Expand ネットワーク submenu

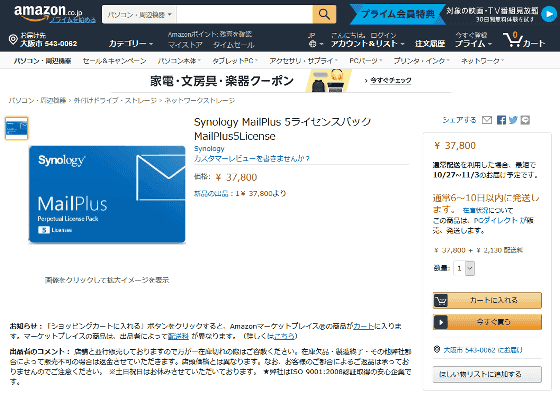(x=482, y=61)
